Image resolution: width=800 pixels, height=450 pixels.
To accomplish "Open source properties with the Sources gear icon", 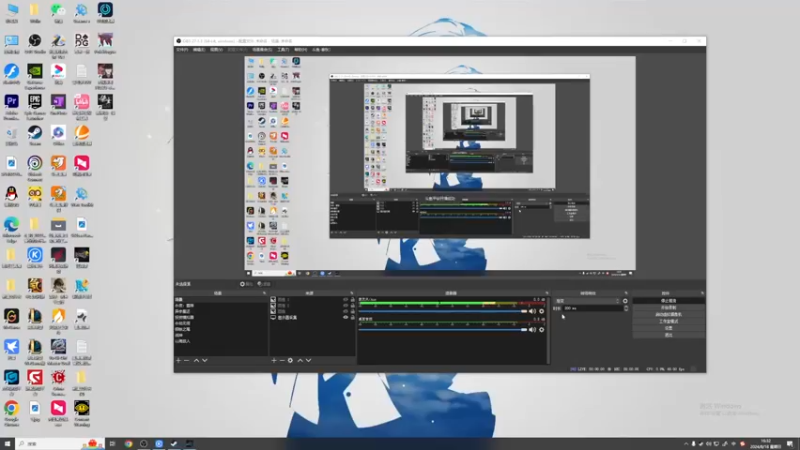I will 290,360.
